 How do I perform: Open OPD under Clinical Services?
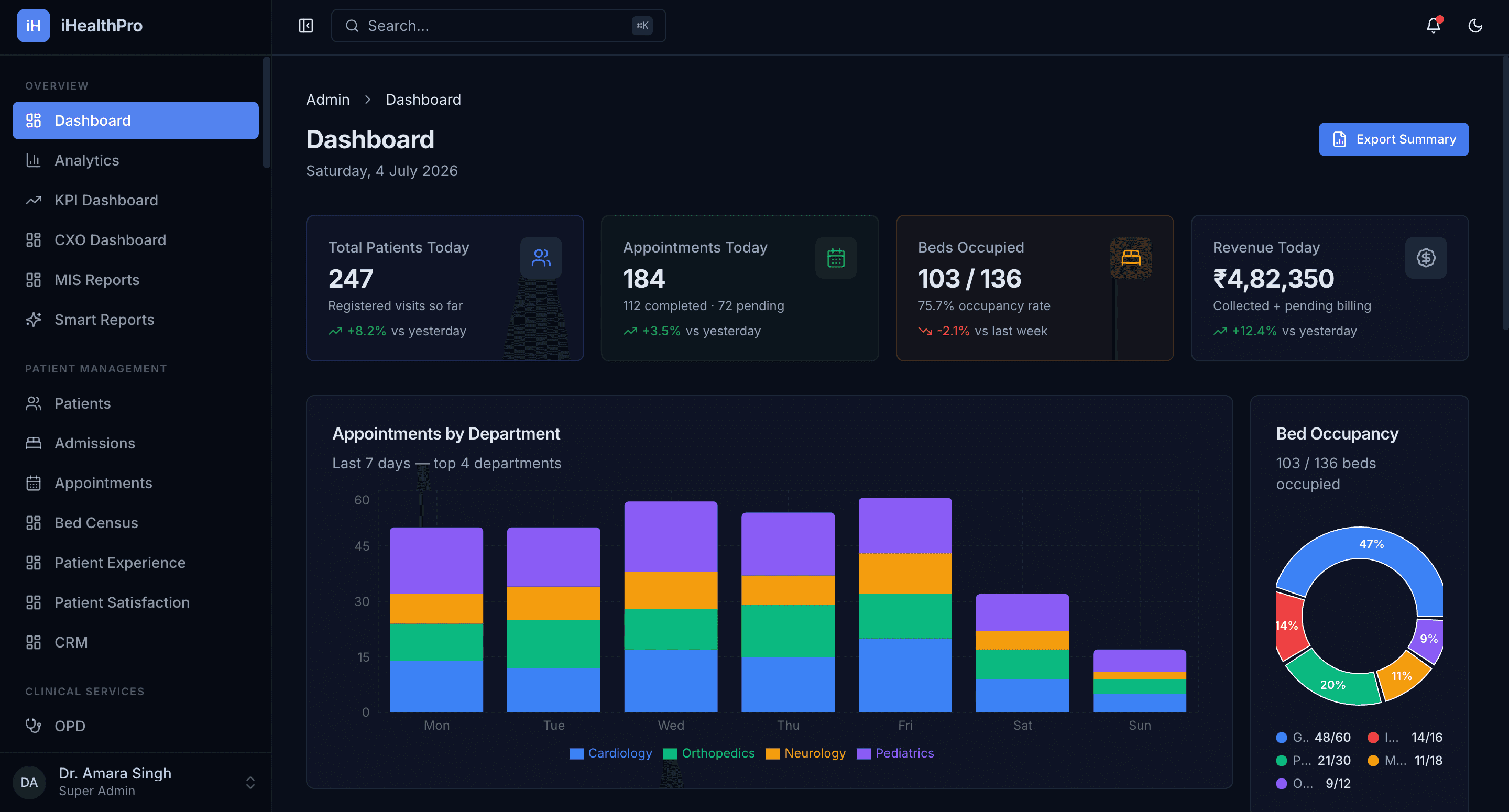click(x=135, y=727)
